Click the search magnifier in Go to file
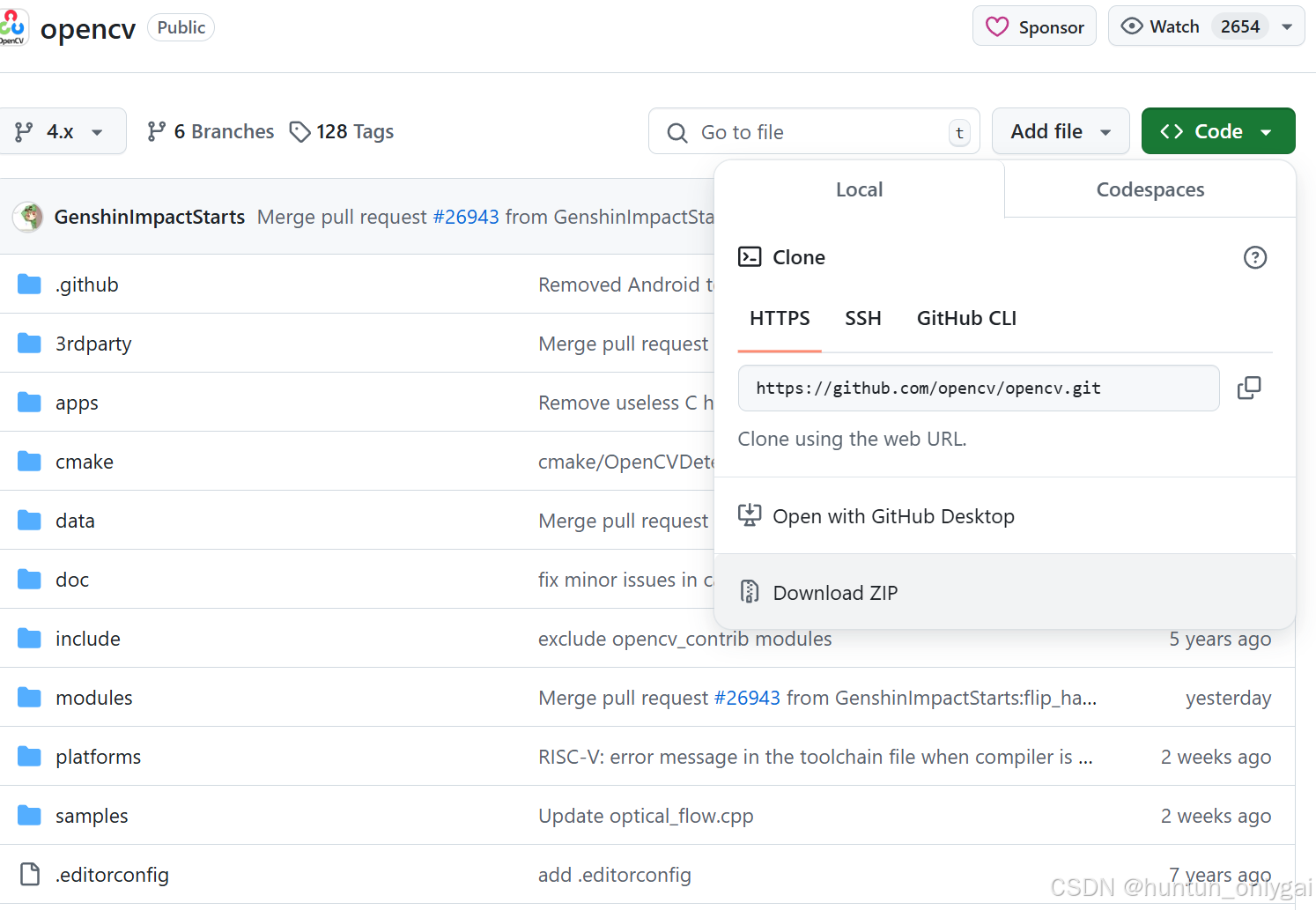The image size is (1316, 910). click(x=677, y=132)
